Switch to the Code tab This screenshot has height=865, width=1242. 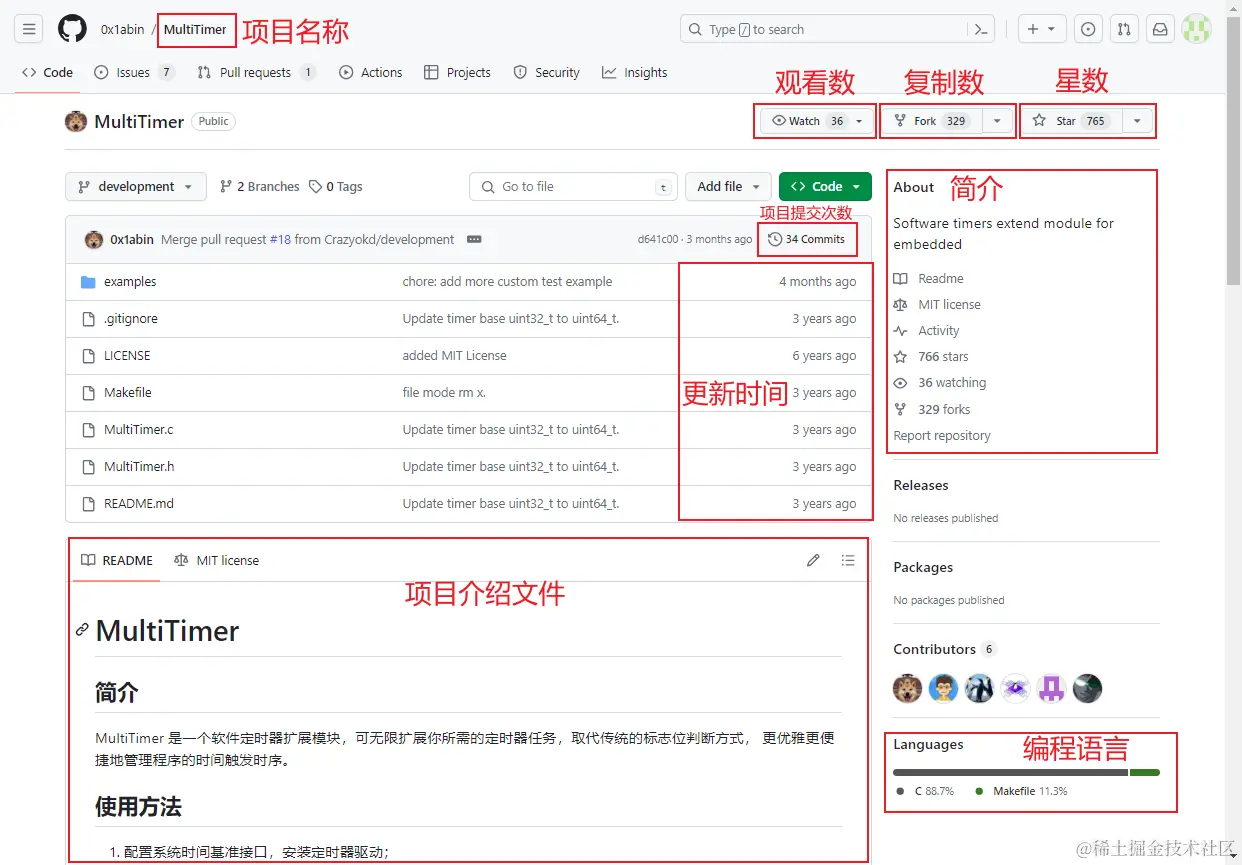48,72
